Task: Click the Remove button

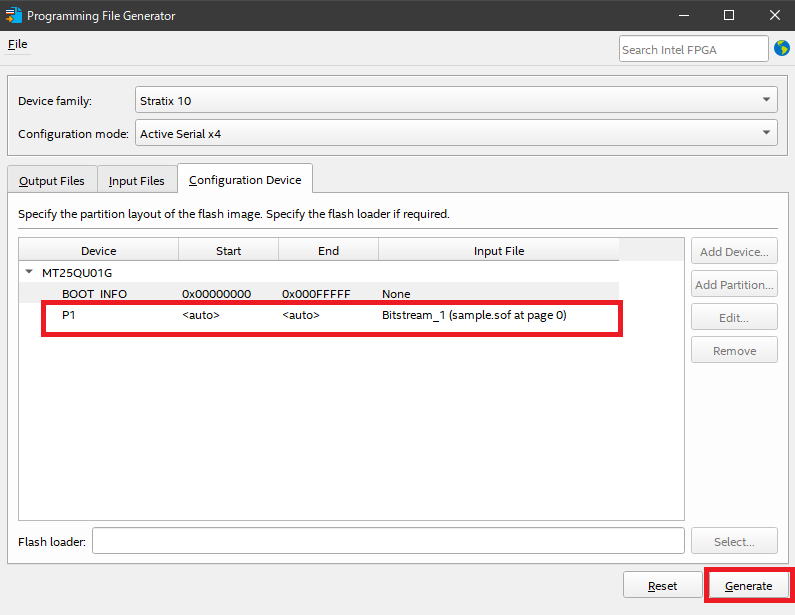Action: 734,350
